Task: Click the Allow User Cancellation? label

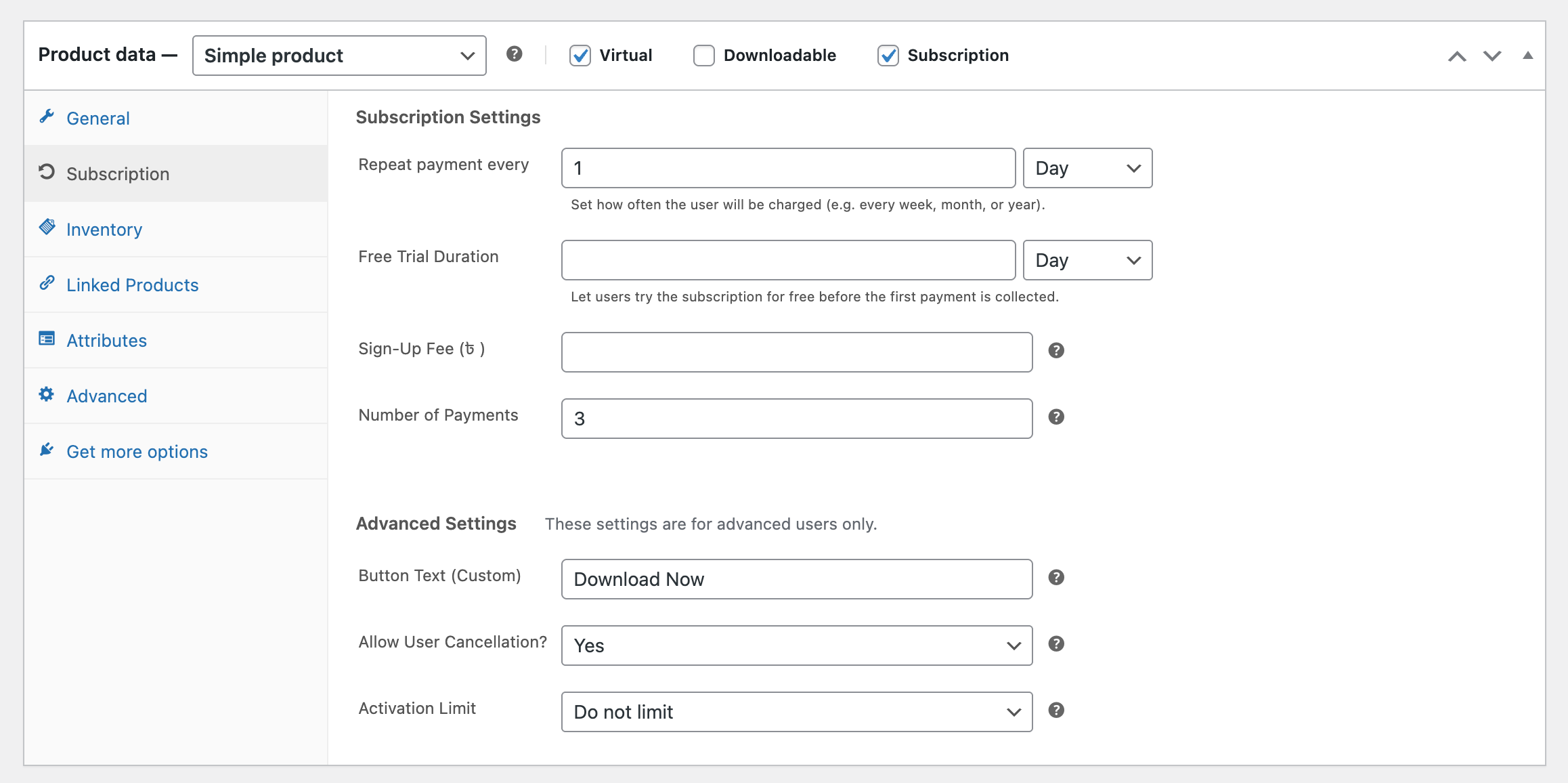Action: 452,642
